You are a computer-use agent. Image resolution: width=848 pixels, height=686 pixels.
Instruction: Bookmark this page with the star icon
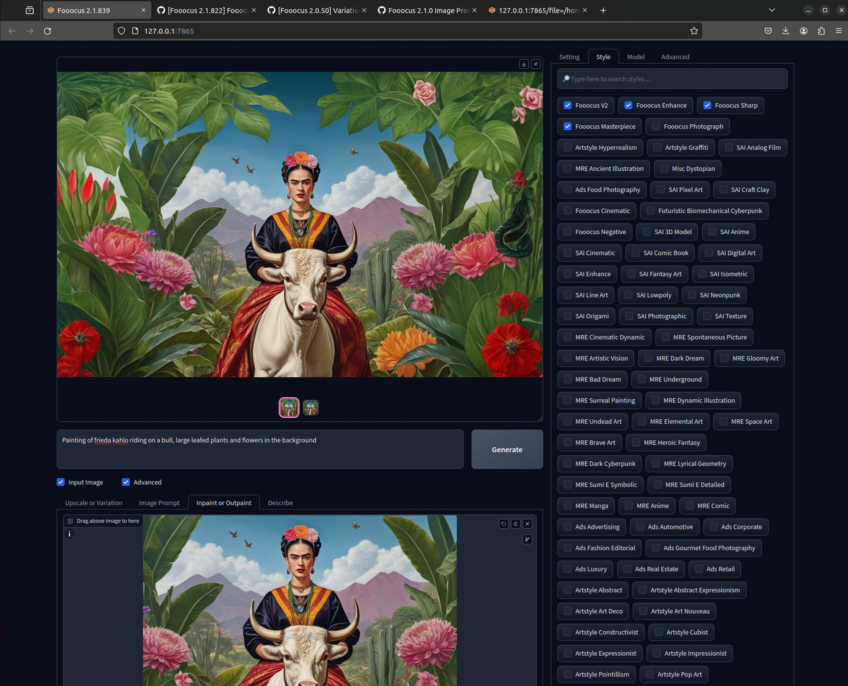(x=694, y=31)
